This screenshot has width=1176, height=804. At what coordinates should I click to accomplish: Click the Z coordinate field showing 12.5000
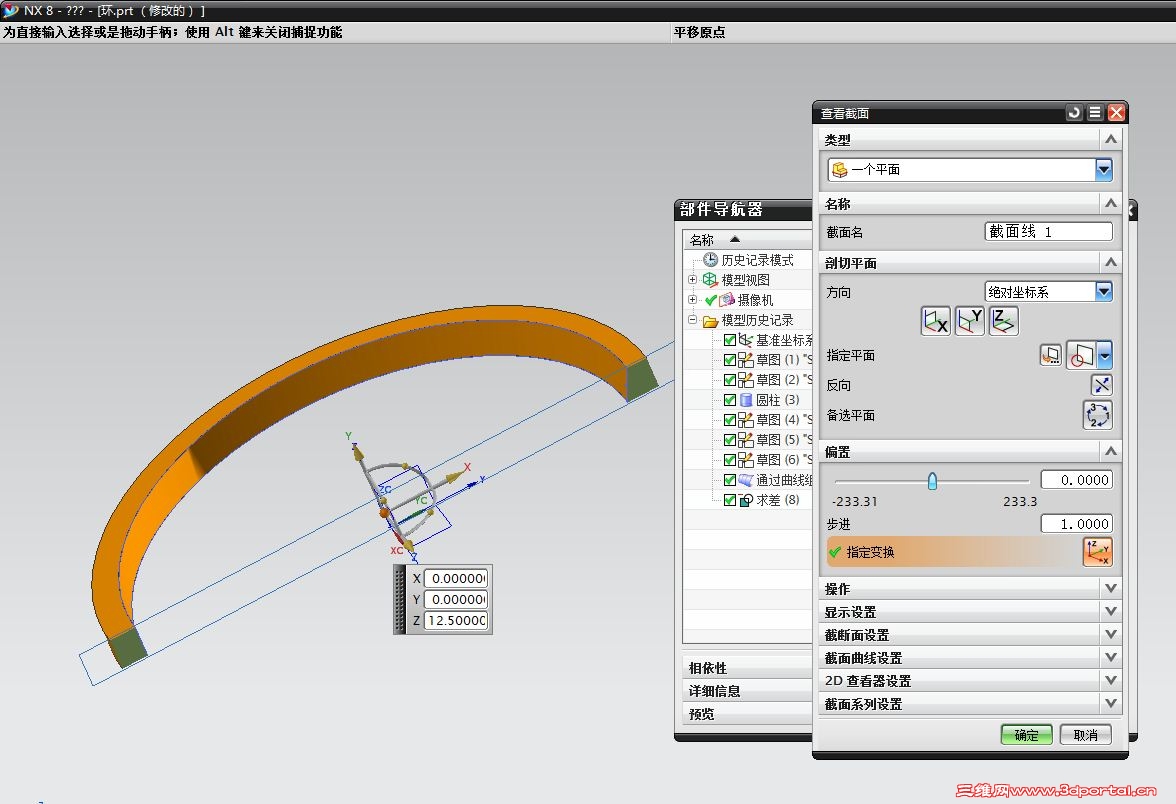coord(456,620)
